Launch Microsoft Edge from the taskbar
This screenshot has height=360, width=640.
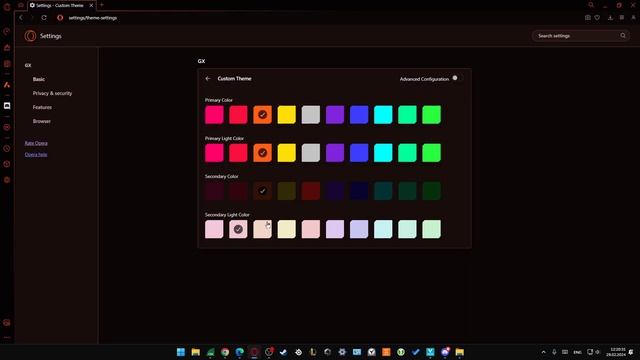tap(240, 352)
